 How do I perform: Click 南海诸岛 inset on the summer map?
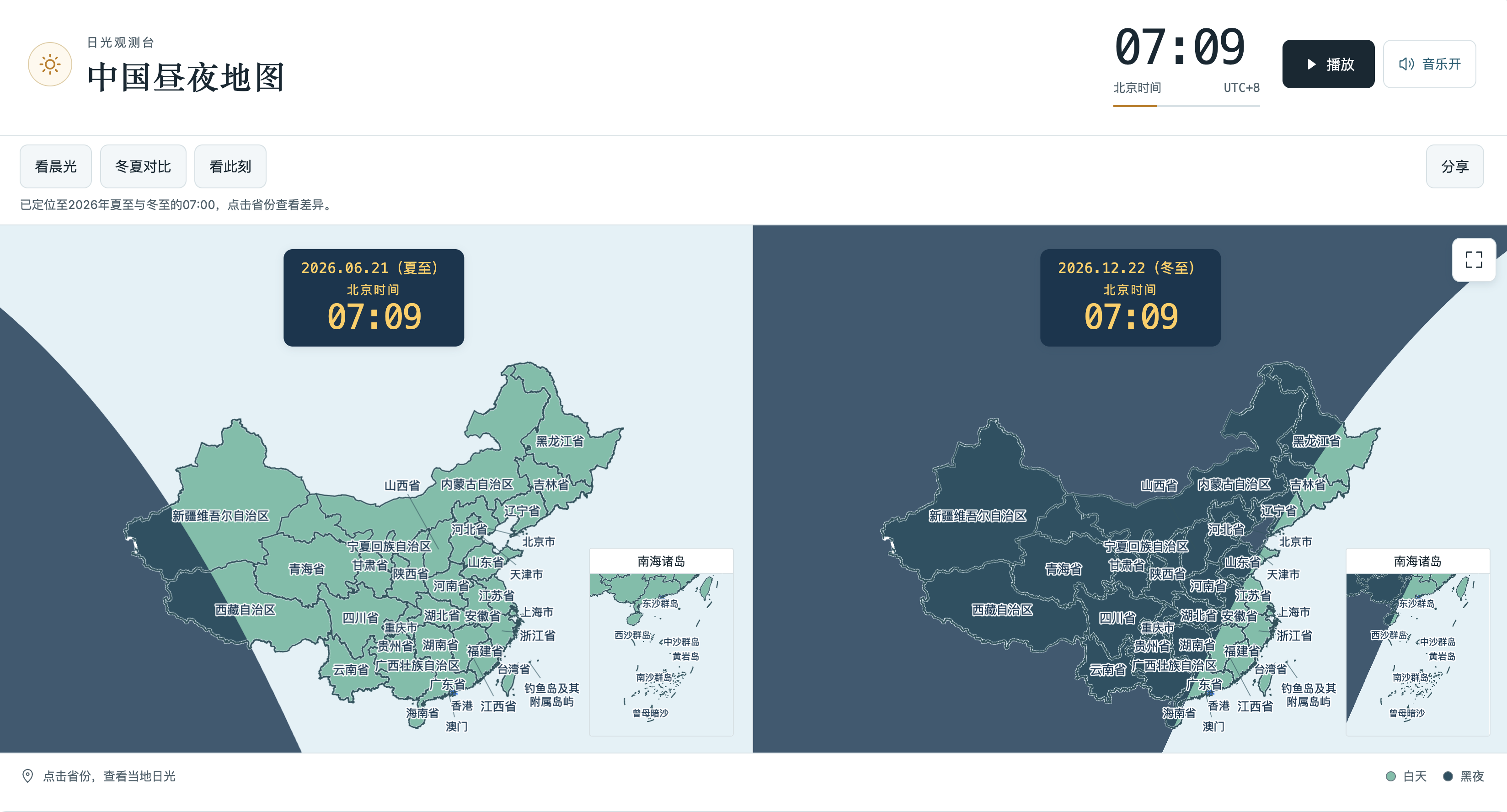[661, 642]
